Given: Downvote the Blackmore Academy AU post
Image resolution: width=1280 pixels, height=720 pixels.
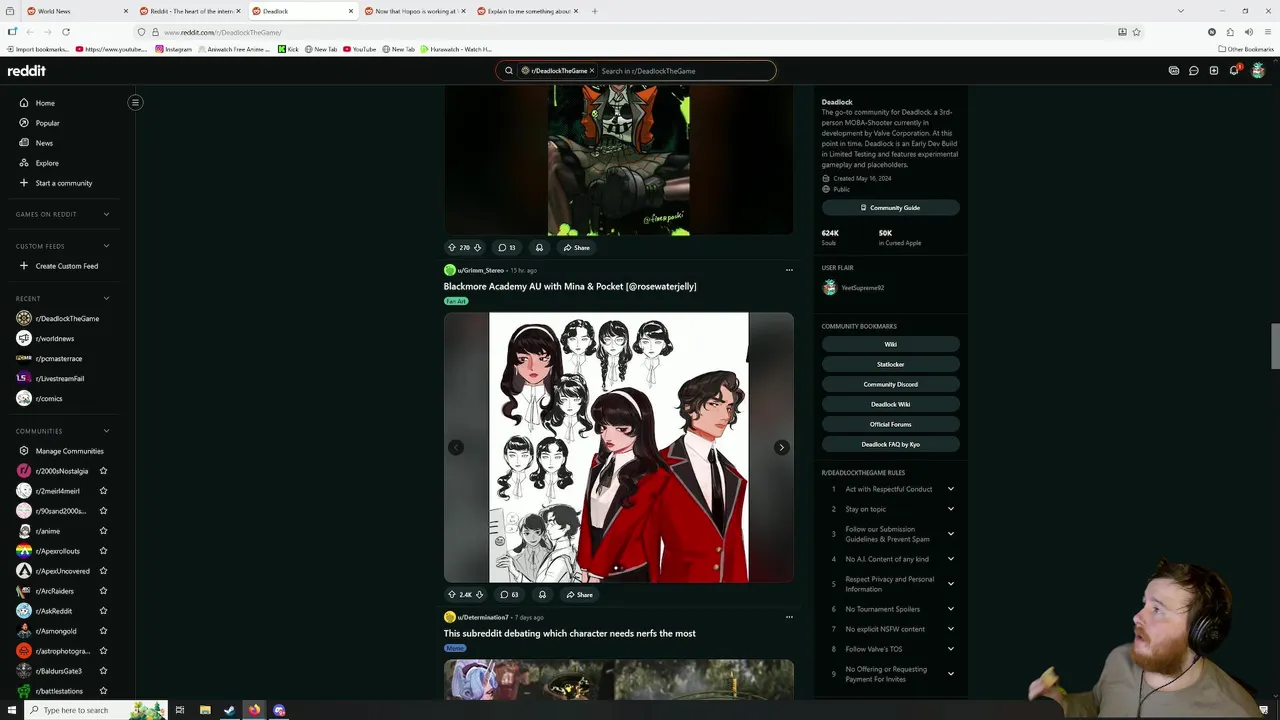Looking at the screenshot, I should tap(479, 595).
